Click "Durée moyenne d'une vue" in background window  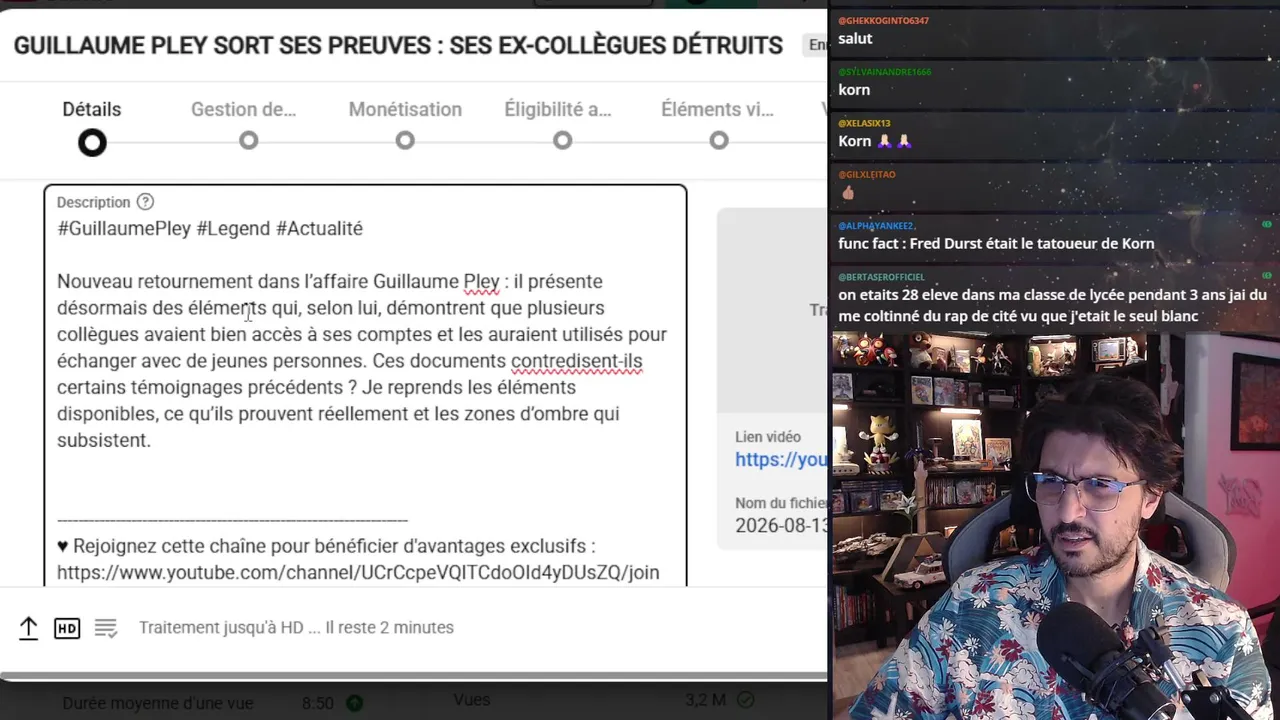pyautogui.click(x=158, y=703)
